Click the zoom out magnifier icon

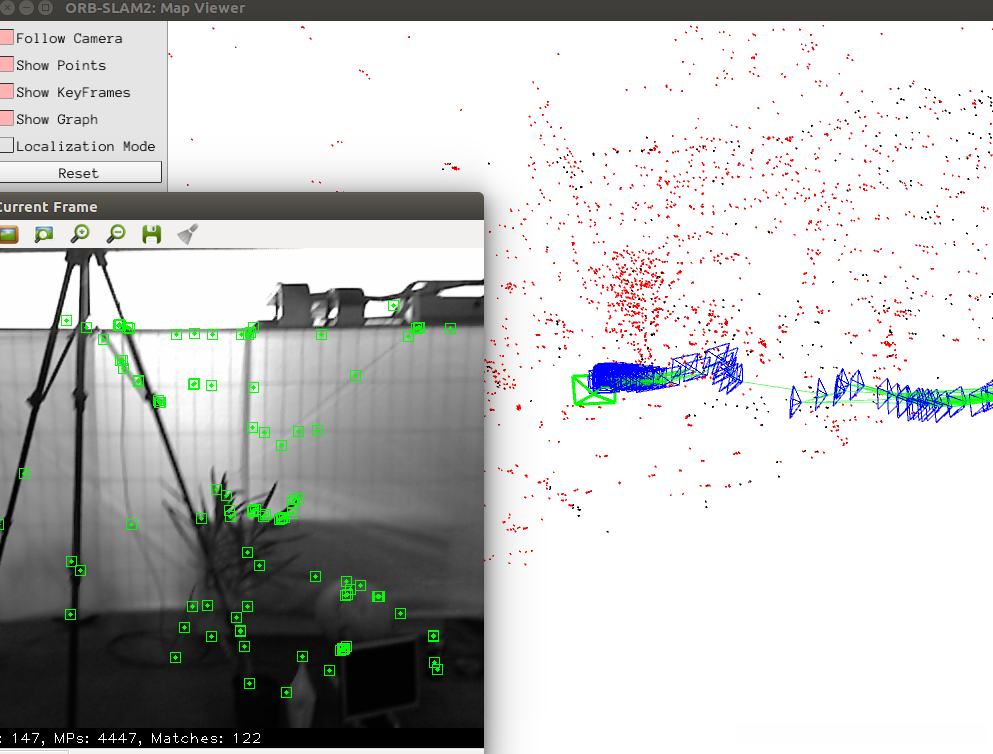point(116,234)
